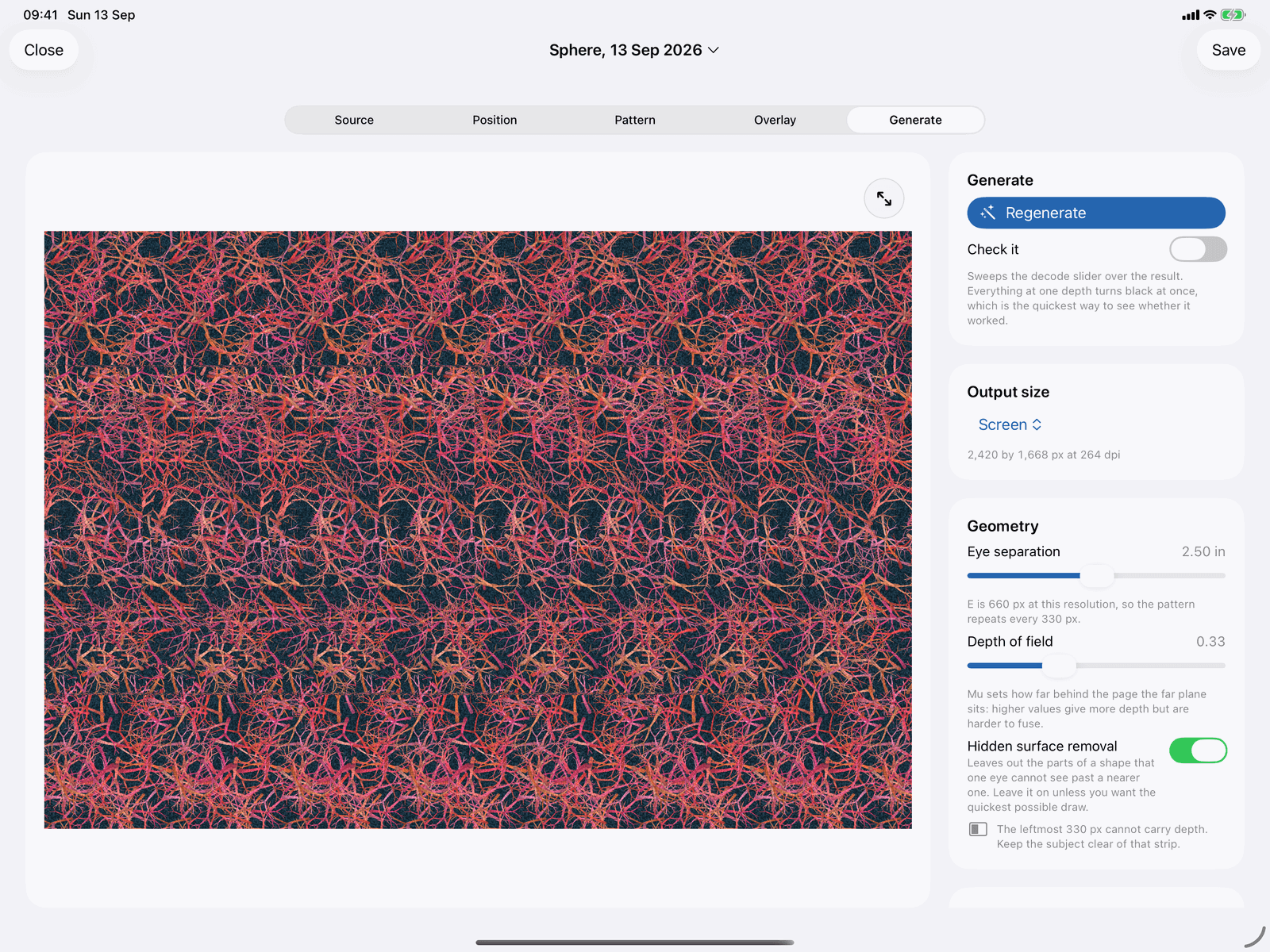Click the Output size heading
Screen dimensions: 1270x952
coord(1008,392)
